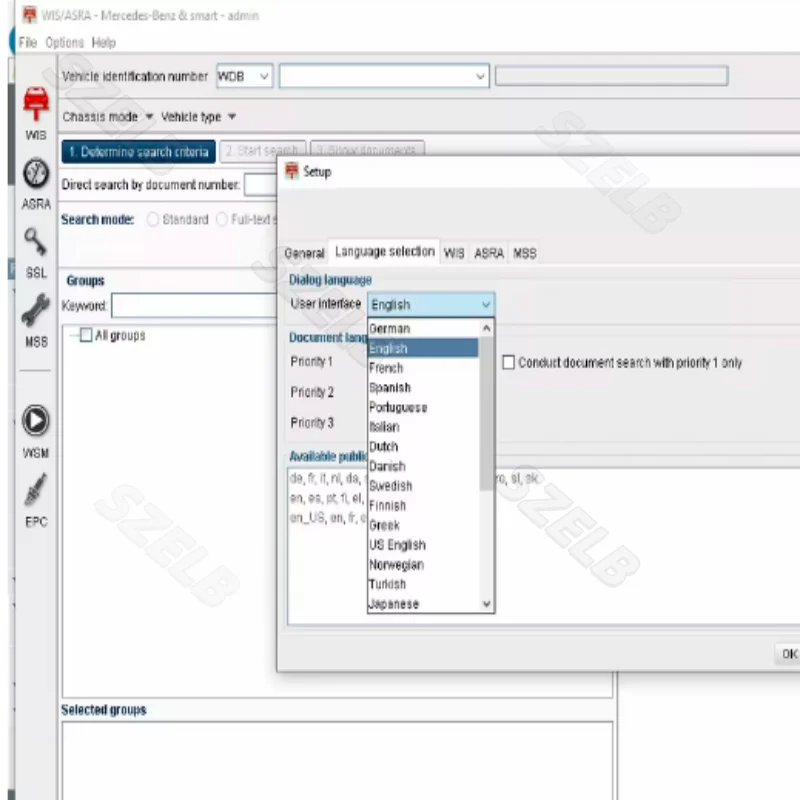The height and width of the screenshot is (800, 800).
Task: Open the ASRA module icon
Action: (36, 173)
